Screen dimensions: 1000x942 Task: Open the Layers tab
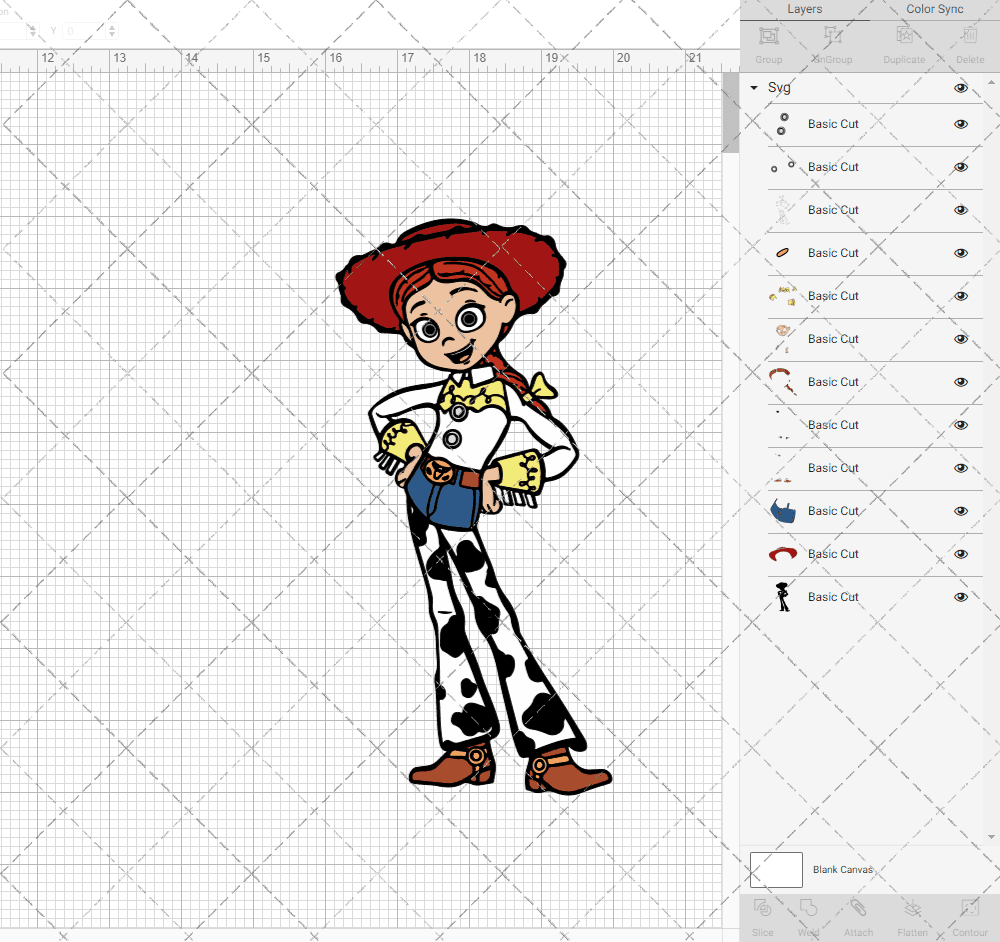tap(804, 9)
